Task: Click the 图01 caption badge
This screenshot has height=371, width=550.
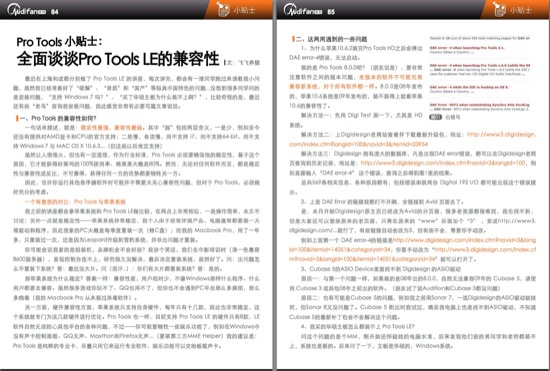Action: pyautogui.click(x=435, y=117)
